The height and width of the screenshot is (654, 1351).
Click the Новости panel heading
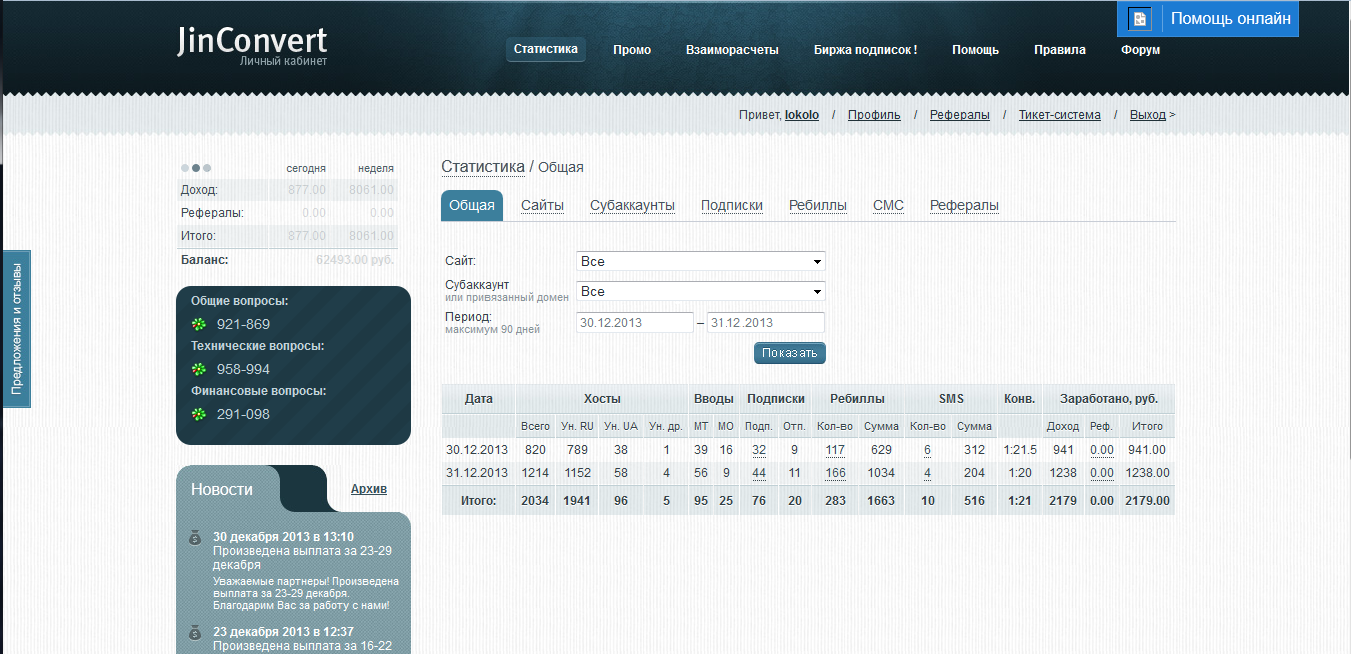click(x=222, y=489)
